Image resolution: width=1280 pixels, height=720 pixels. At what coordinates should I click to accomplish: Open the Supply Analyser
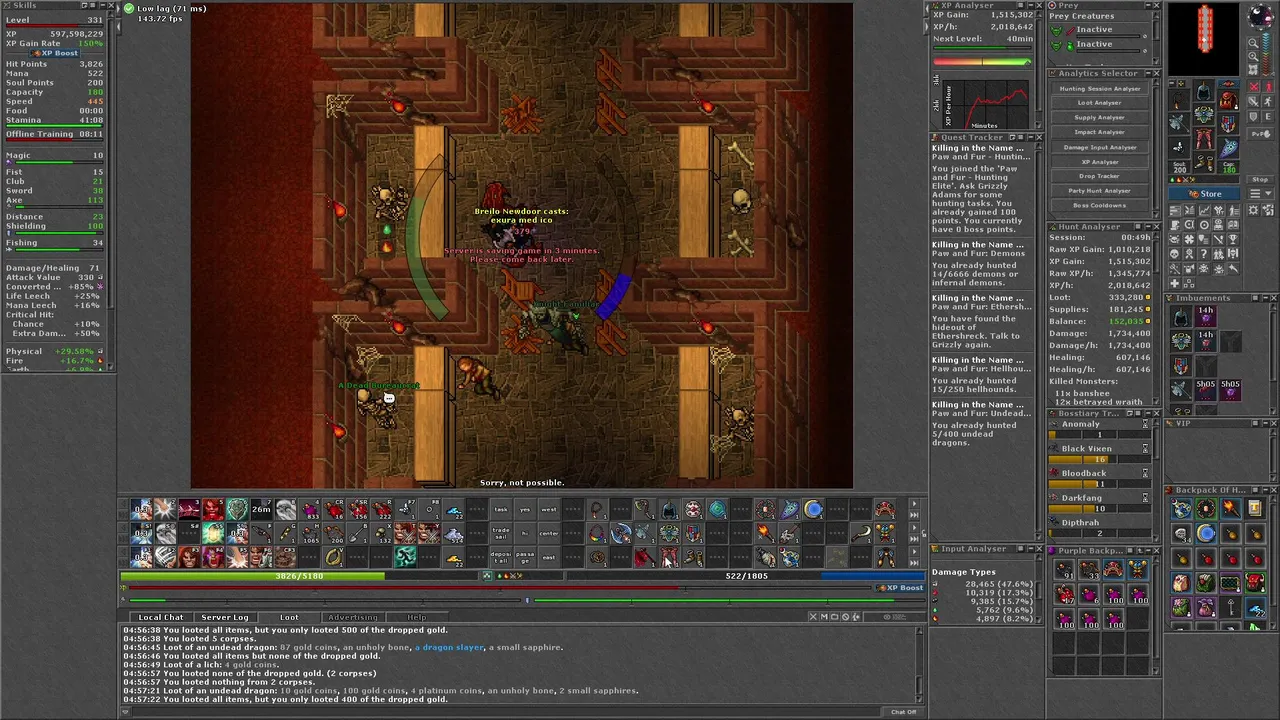point(1100,118)
